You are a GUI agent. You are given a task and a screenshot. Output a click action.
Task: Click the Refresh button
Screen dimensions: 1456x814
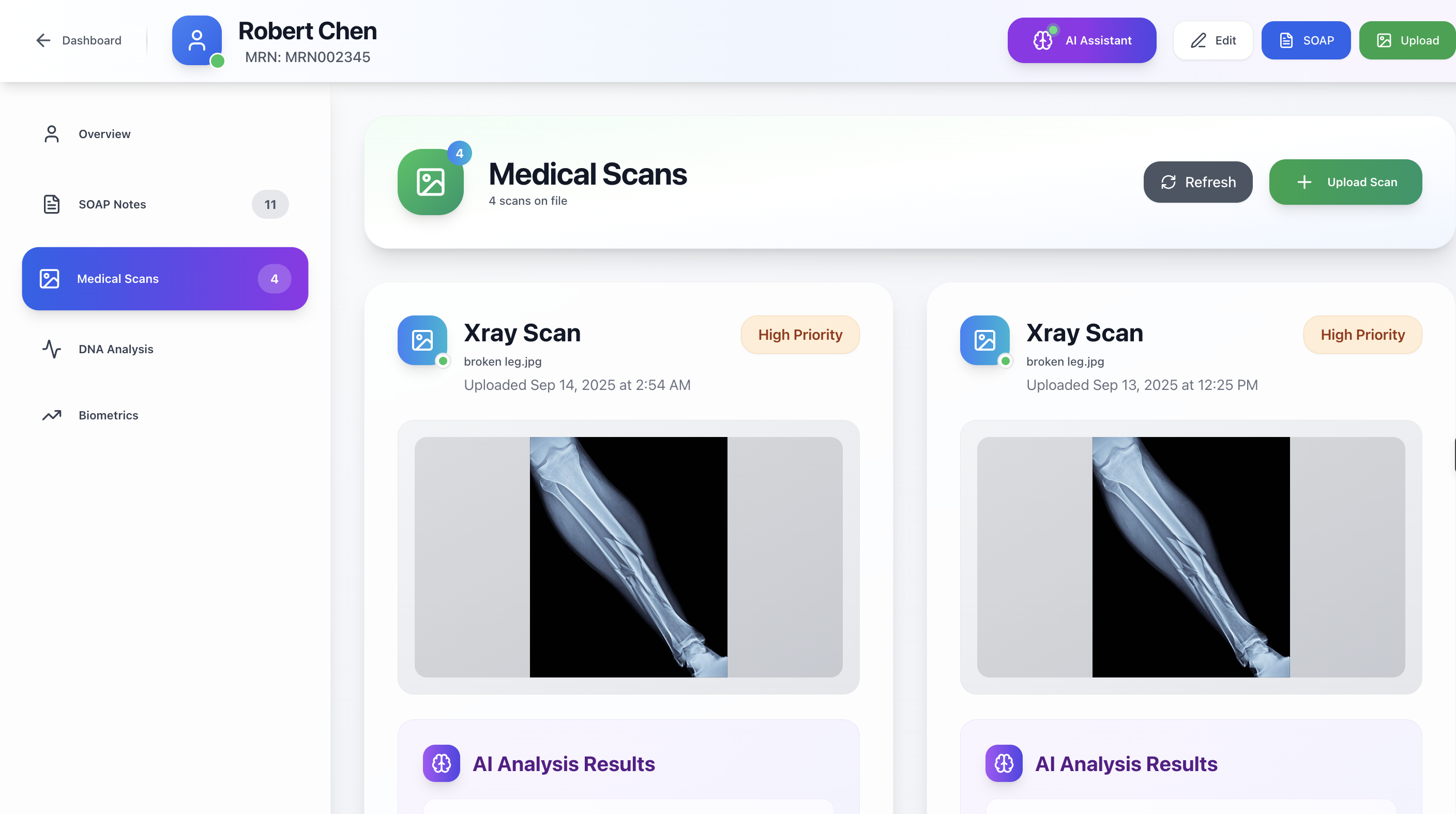(x=1197, y=182)
